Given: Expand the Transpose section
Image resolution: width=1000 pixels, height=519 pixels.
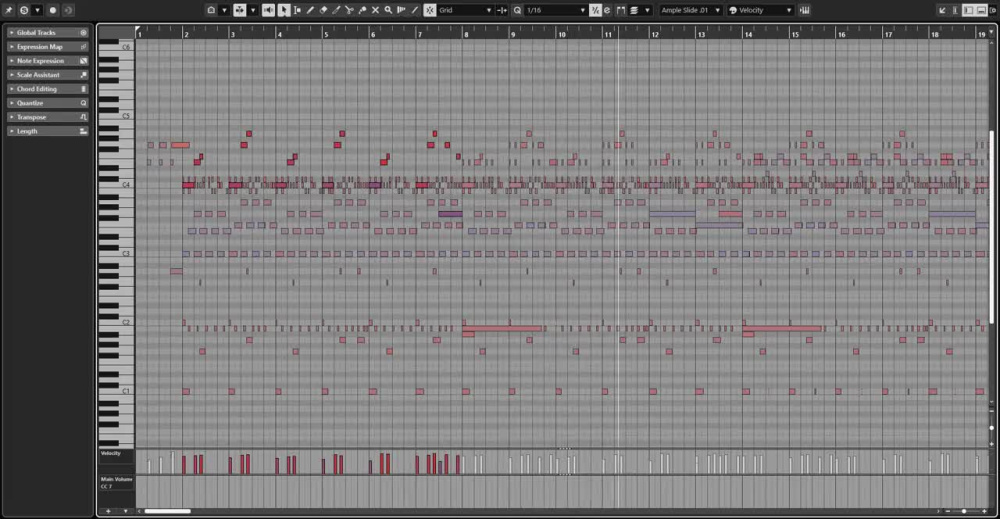Looking at the screenshot, I should (48, 117).
